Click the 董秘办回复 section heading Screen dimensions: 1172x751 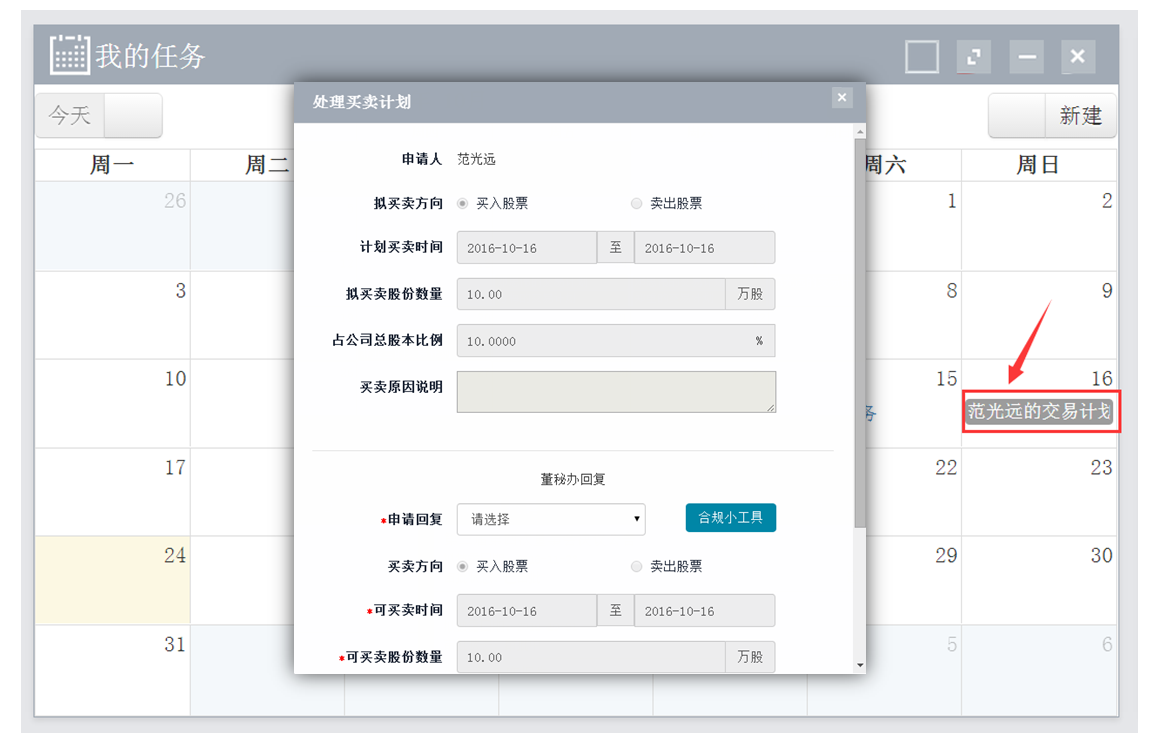click(573, 479)
